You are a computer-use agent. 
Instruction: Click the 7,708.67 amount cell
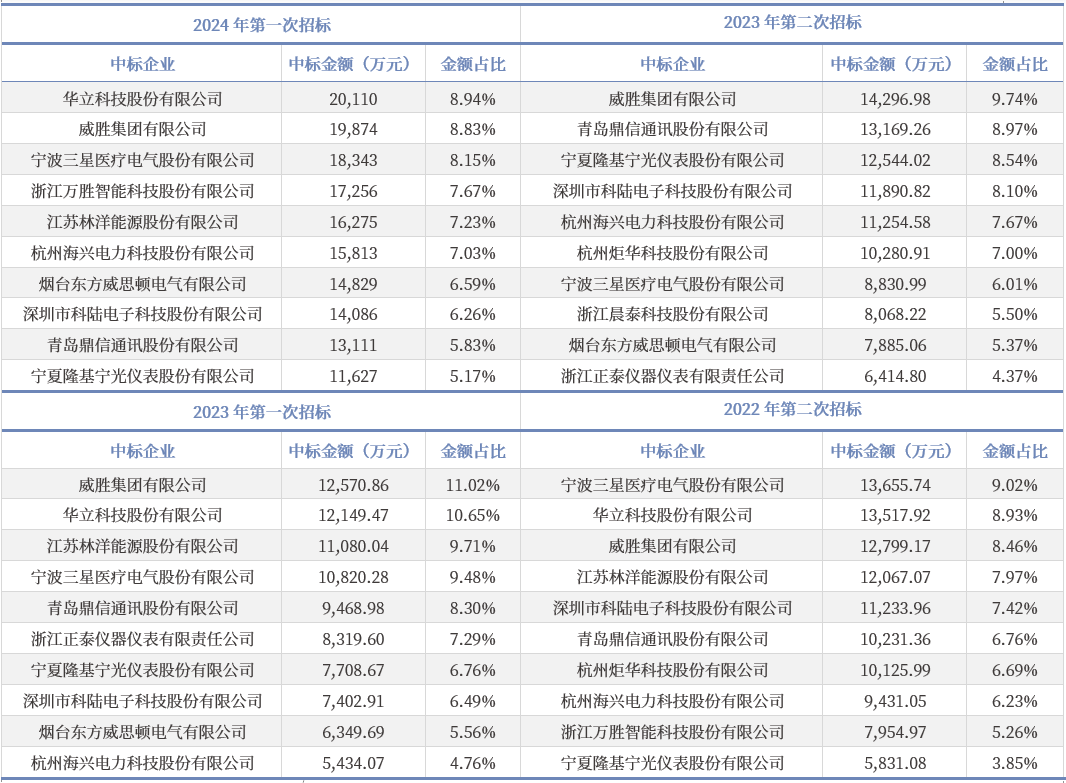354,670
